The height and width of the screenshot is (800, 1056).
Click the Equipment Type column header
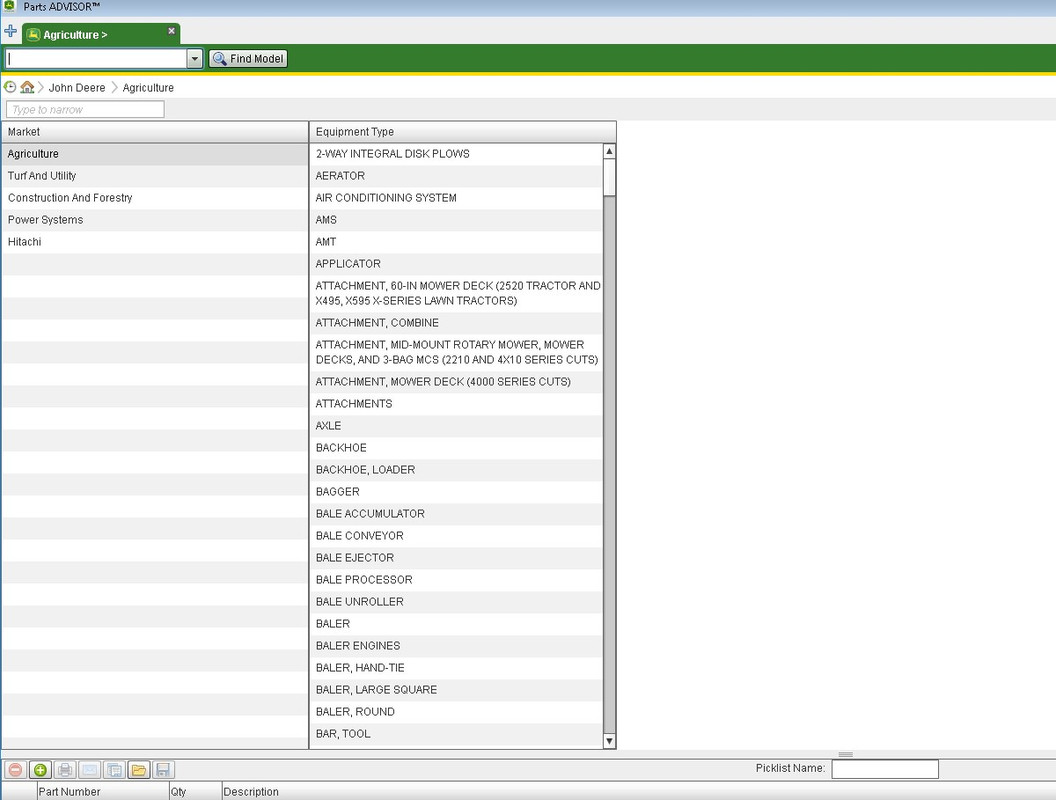pos(462,132)
